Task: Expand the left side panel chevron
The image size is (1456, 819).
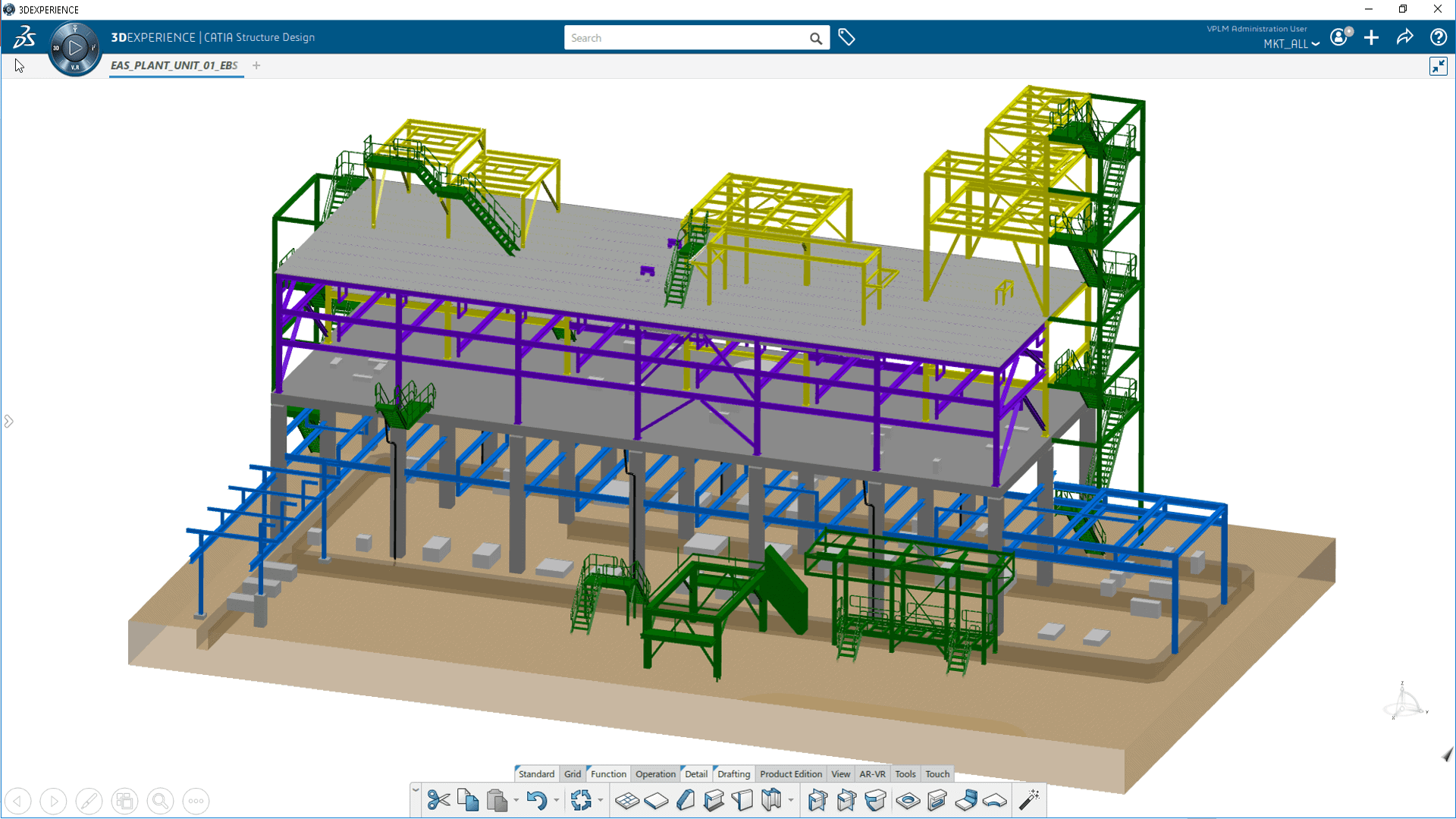Action: point(9,421)
